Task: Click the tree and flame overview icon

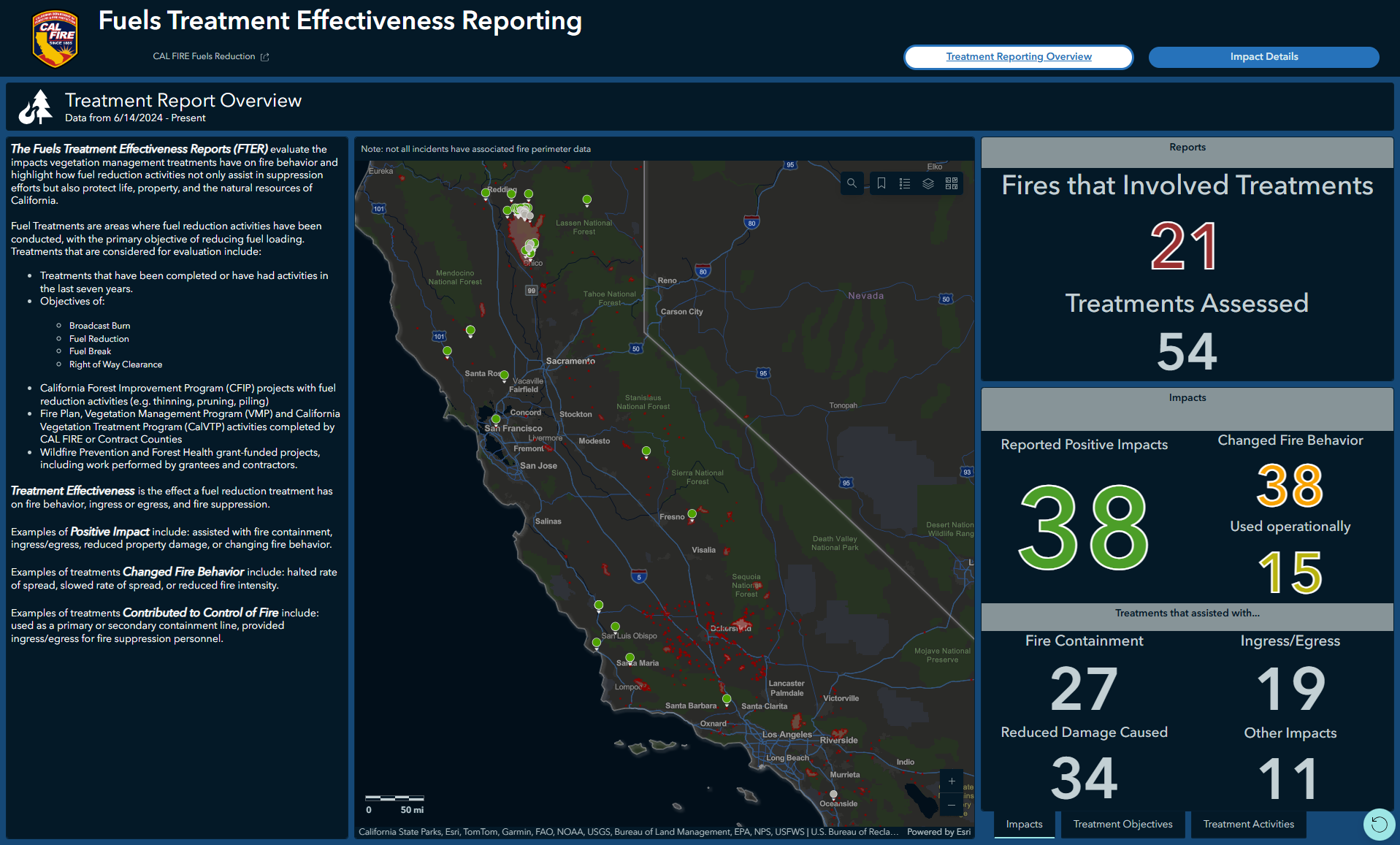Action: [x=36, y=107]
